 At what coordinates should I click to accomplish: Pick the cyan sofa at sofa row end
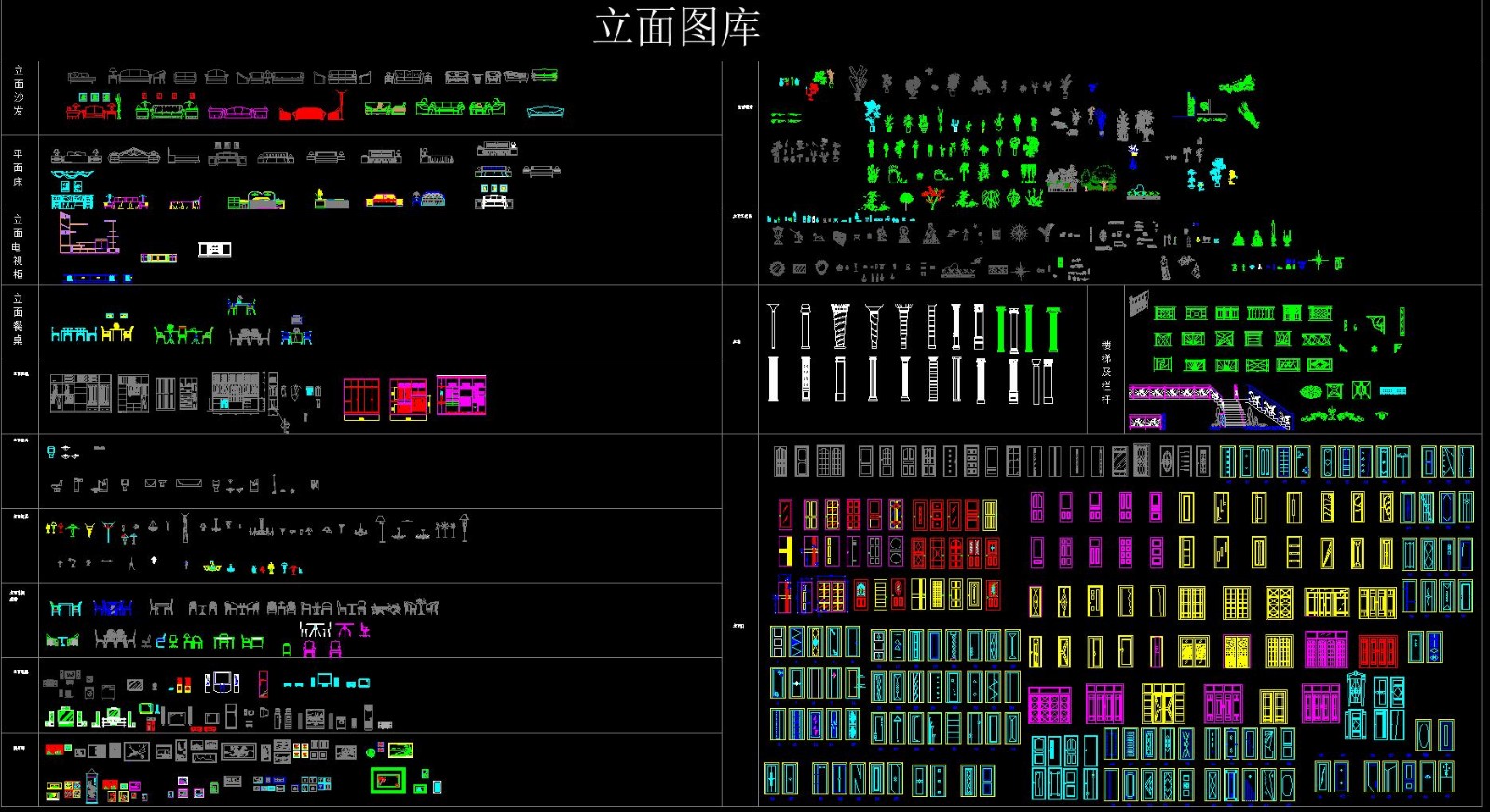(546, 112)
